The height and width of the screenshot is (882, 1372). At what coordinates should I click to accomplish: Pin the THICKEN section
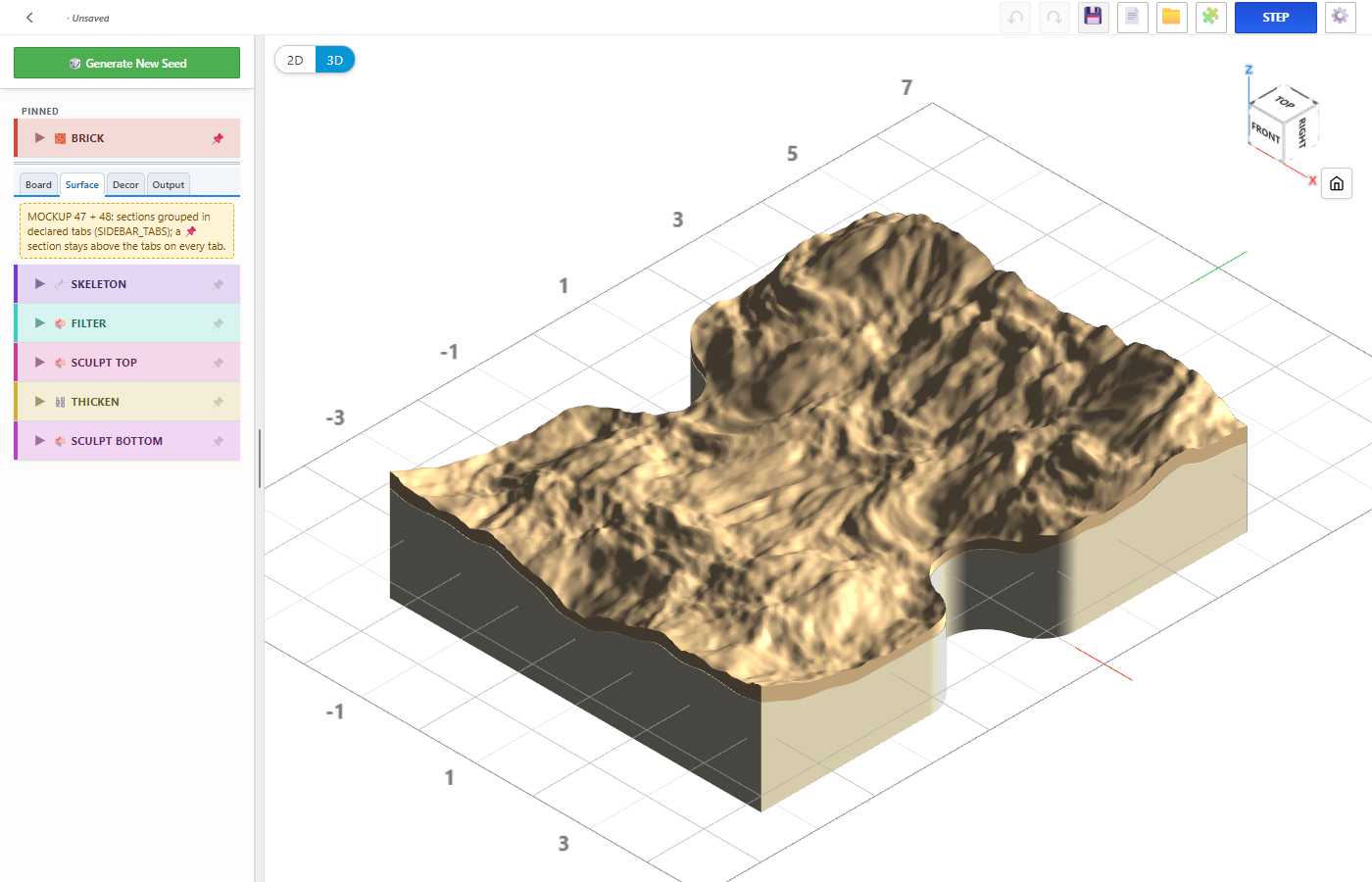pos(218,402)
